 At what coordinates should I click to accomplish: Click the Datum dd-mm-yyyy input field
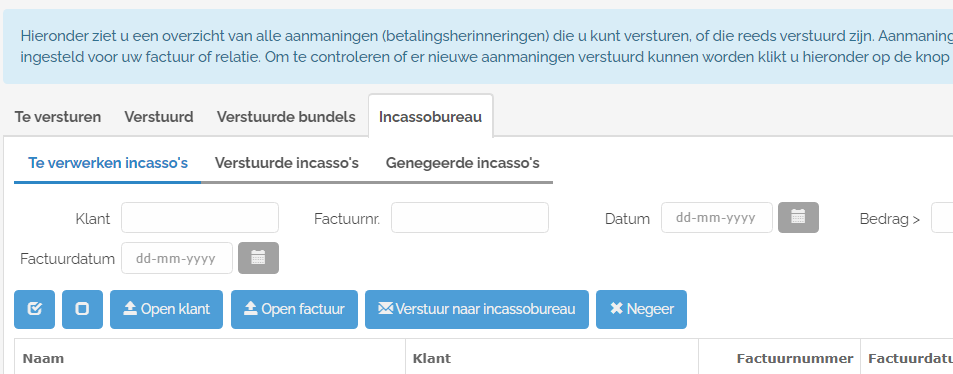[717, 218]
